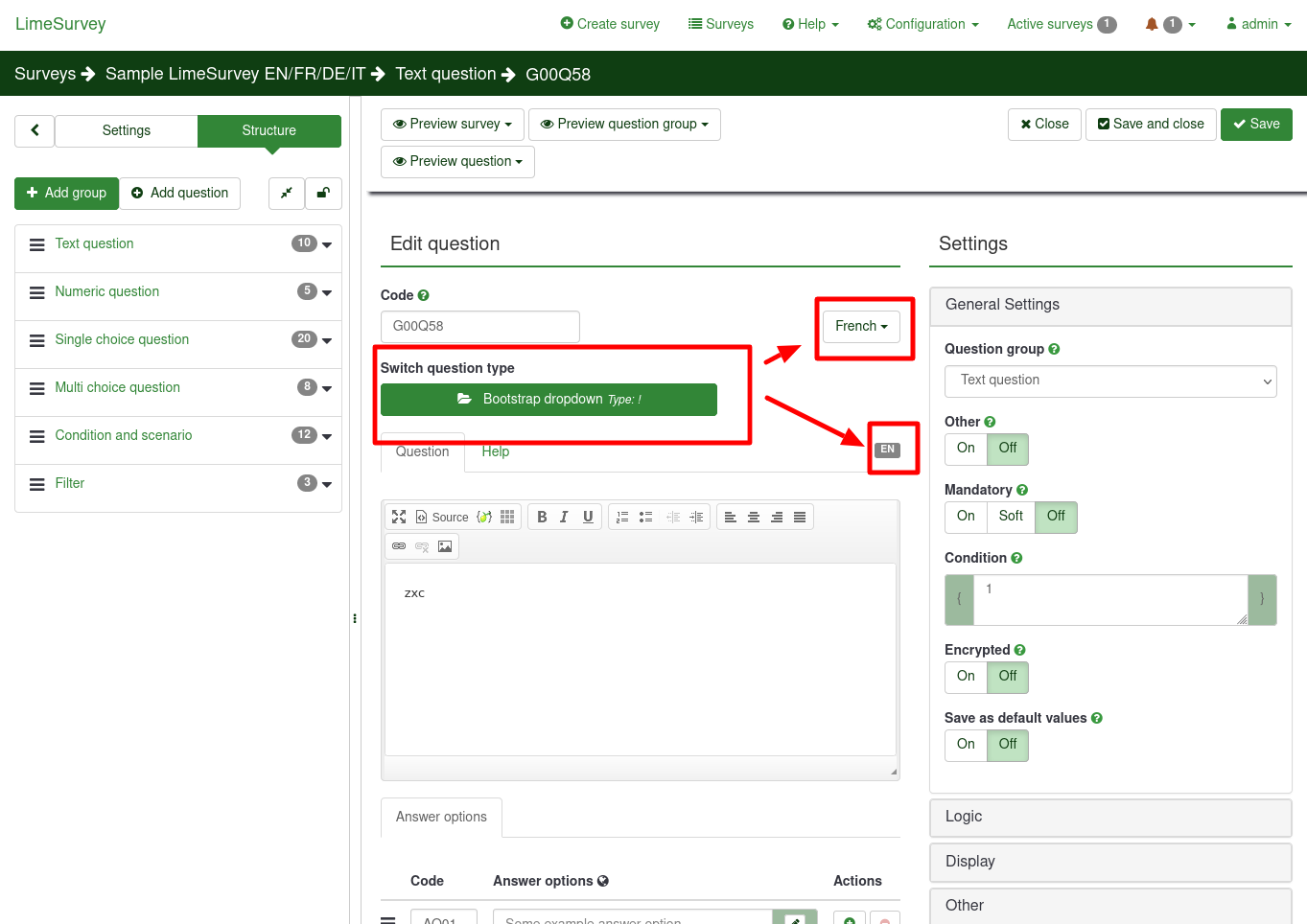This screenshot has height=924, width=1307.
Task: Open the French language dropdown
Action: [861, 327]
